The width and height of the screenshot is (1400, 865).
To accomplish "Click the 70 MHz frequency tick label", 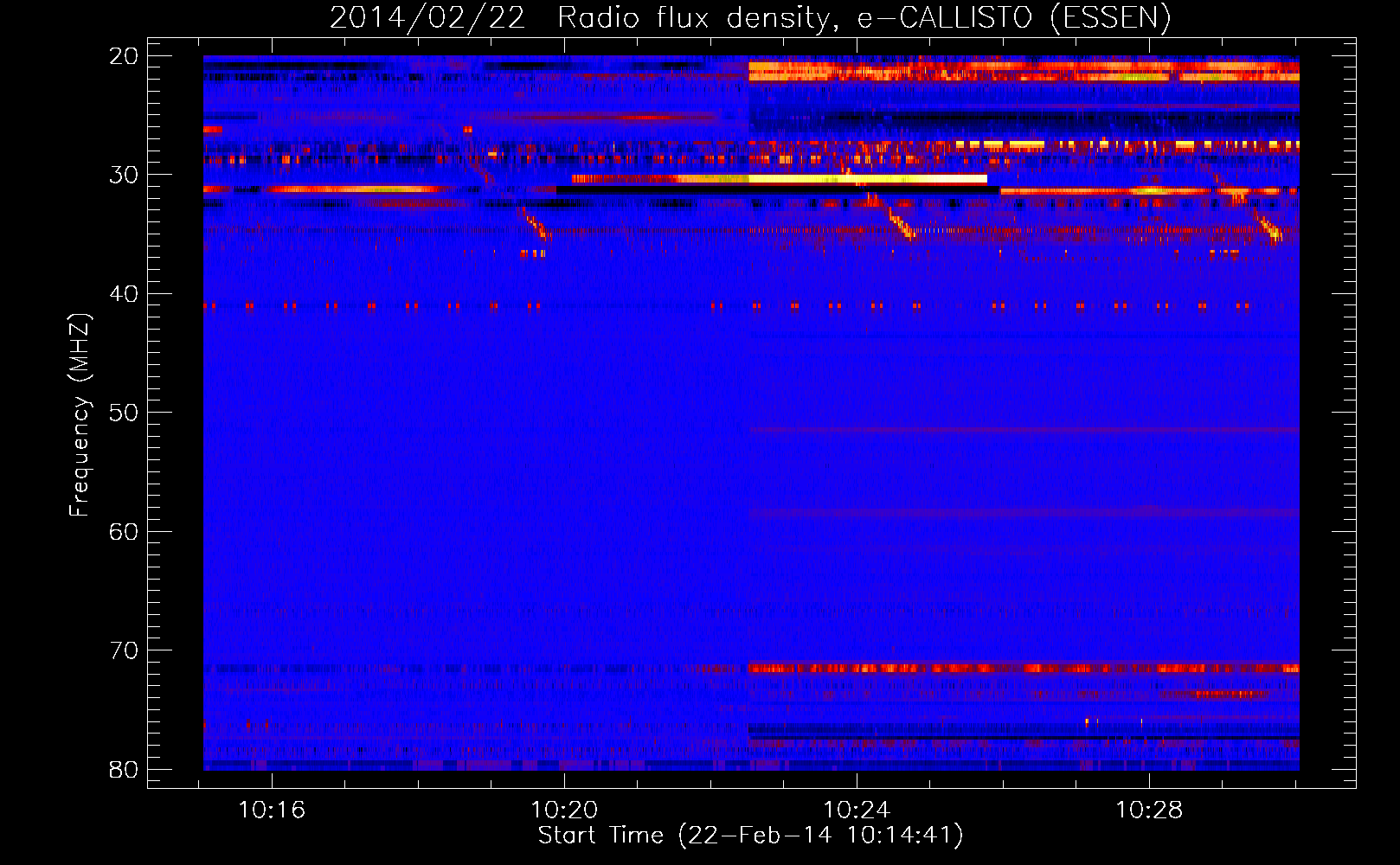I will tap(124, 650).
